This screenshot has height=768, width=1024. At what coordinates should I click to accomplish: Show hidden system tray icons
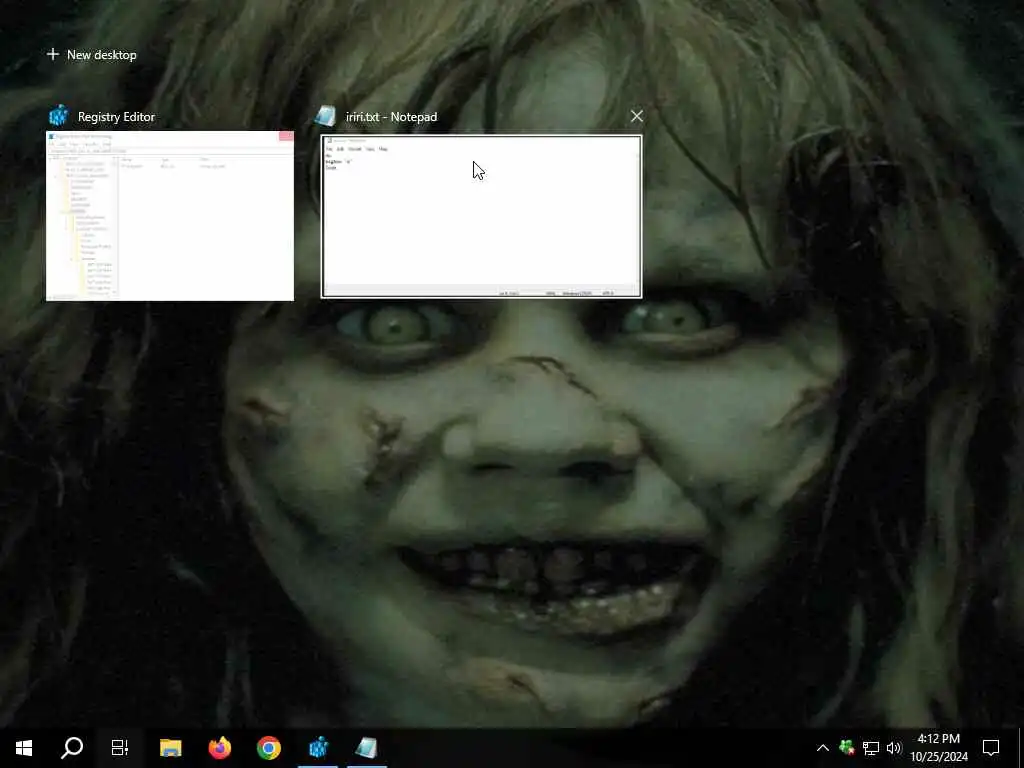pyautogui.click(x=823, y=748)
